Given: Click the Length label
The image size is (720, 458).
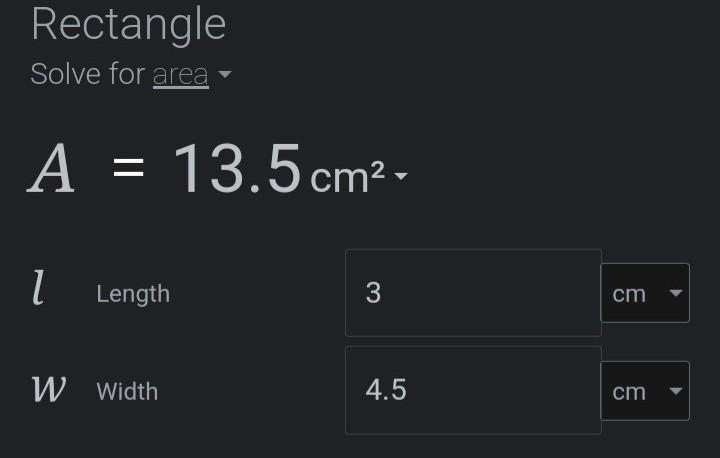Looking at the screenshot, I should pyautogui.click(x=133, y=294).
